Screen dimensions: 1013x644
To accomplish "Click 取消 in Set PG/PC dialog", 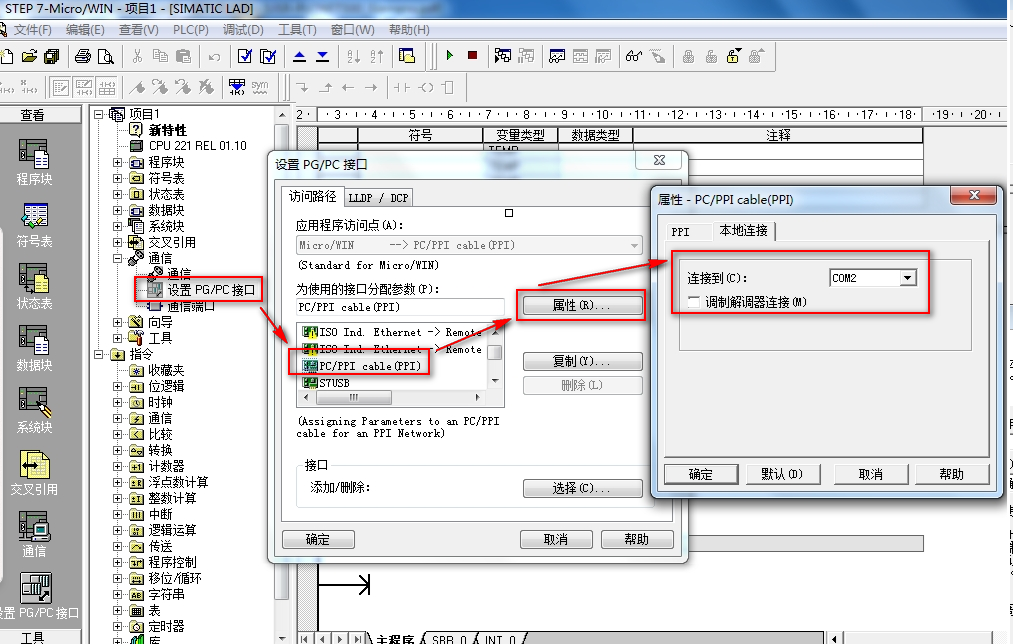I will pos(556,539).
